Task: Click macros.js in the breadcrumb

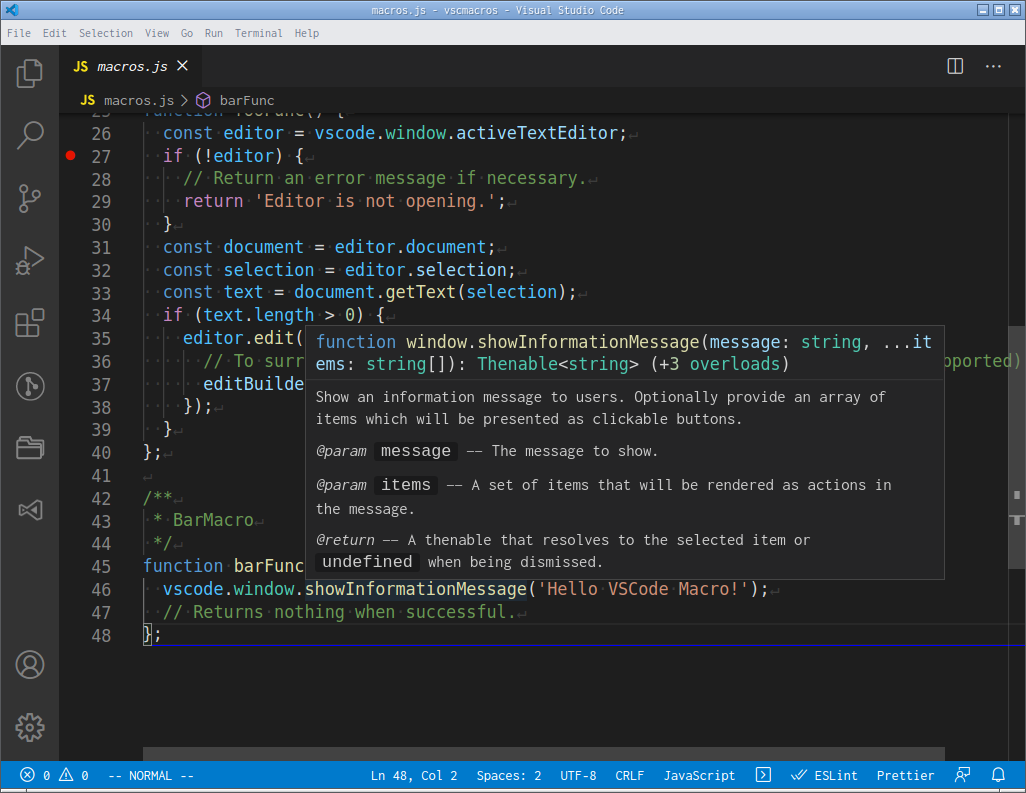Action: (139, 100)
